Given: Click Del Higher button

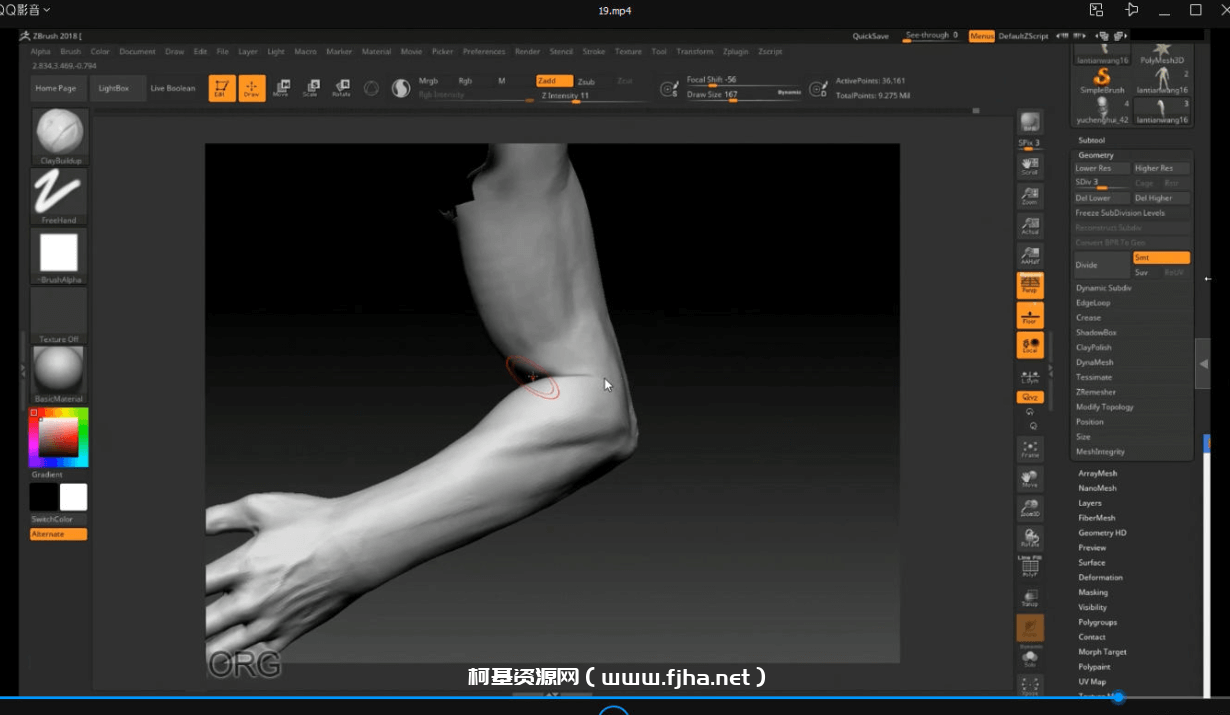Looking at the screenshot, I should pyautogui.click(x=1161, y=198).
